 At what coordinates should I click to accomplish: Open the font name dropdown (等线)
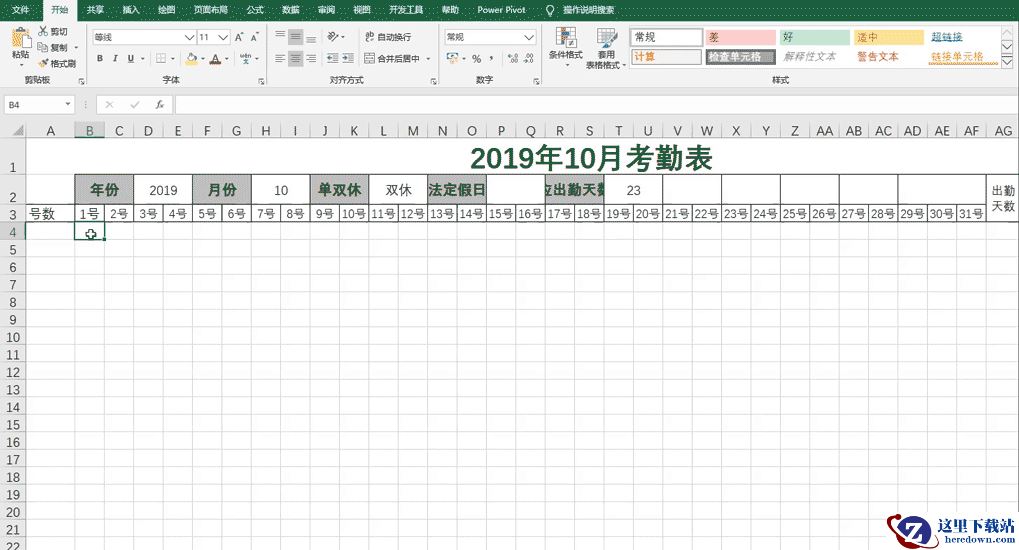pos(189,37)
